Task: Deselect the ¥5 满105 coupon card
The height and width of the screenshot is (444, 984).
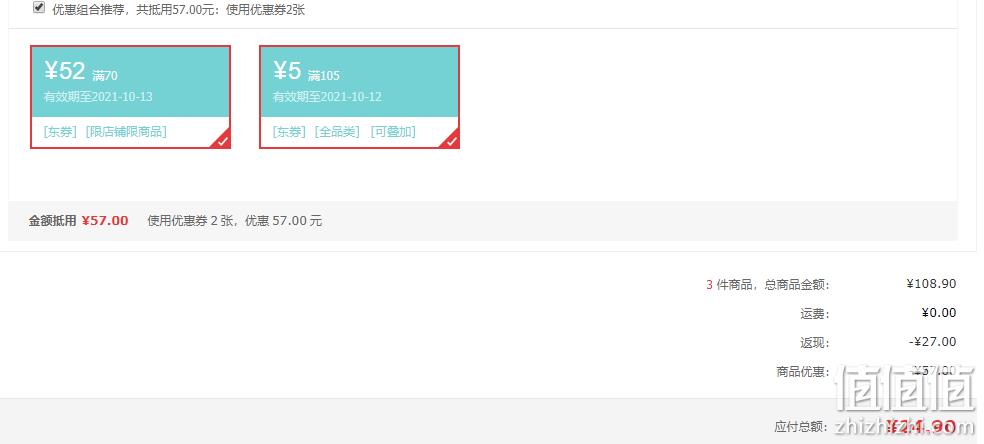Action: click(360, 97)
